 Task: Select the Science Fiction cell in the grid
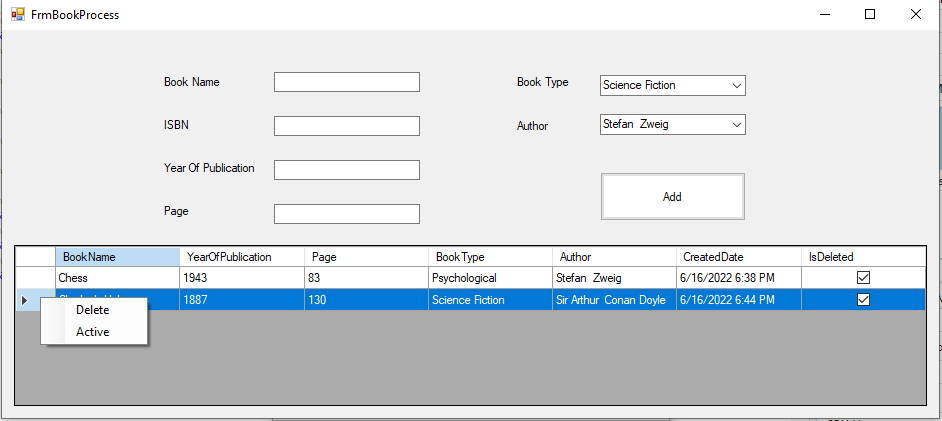pos(490,300)
